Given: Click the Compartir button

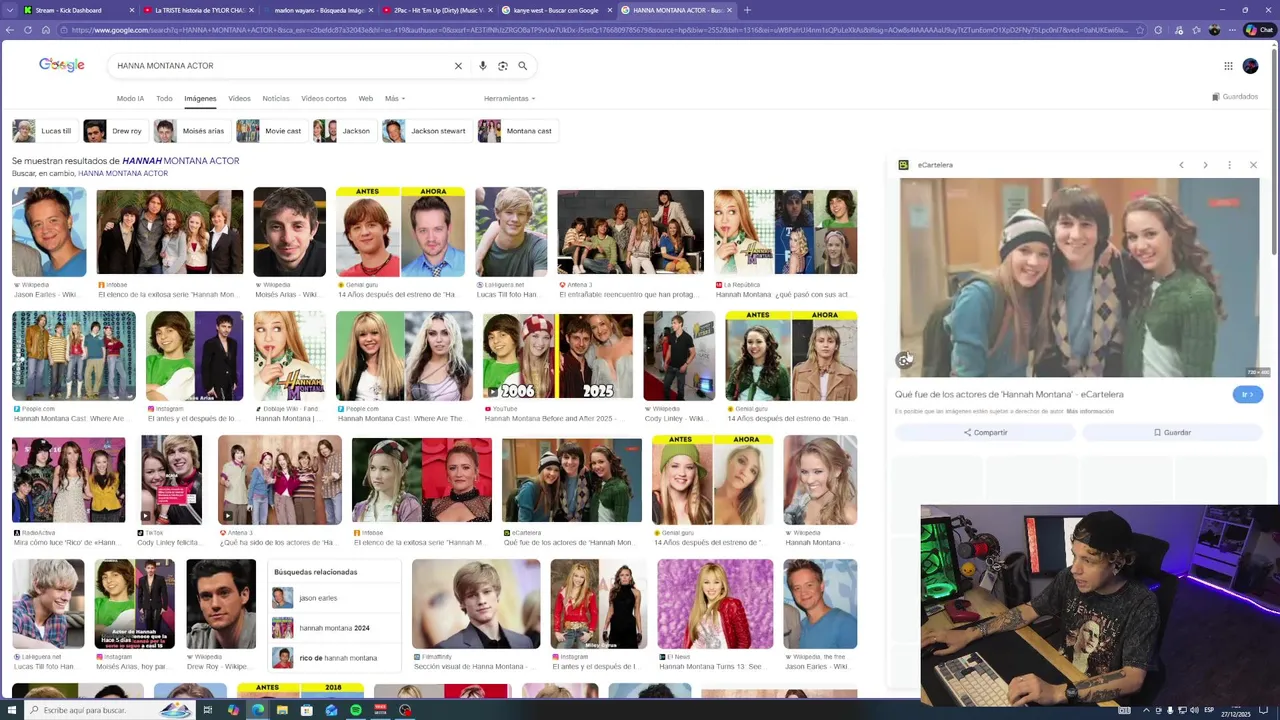Looking at the screenshot, I should (985, 433).
